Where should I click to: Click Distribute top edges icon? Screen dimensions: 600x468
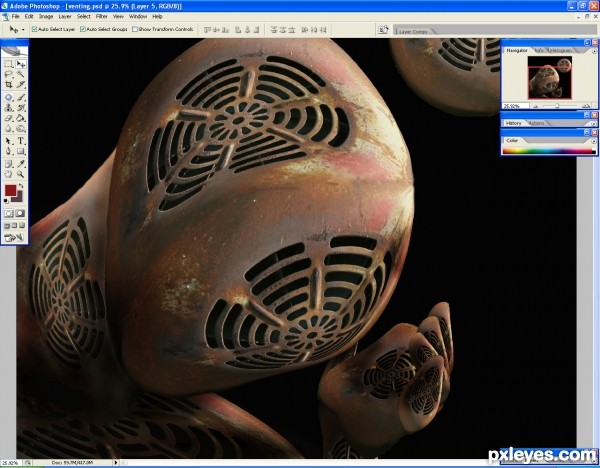tap(274, 29)
